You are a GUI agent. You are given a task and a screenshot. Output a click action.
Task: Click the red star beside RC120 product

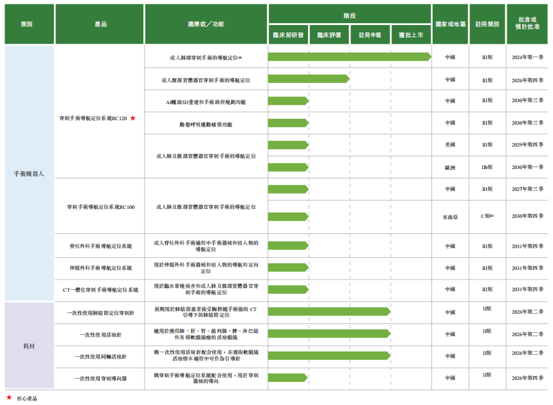click(x=133, y=118)
